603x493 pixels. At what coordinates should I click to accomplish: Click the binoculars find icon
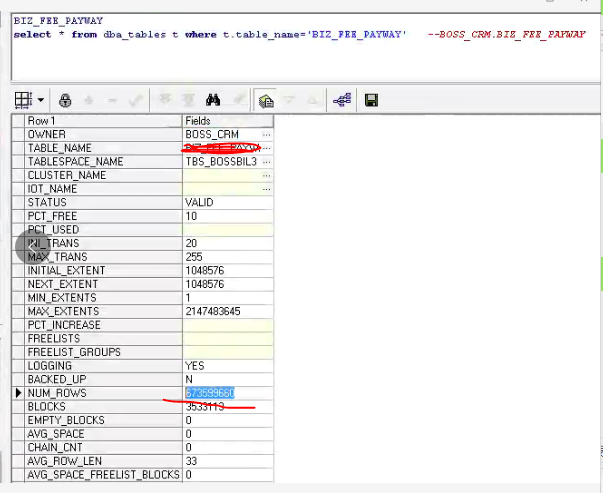tap(212, 100)
